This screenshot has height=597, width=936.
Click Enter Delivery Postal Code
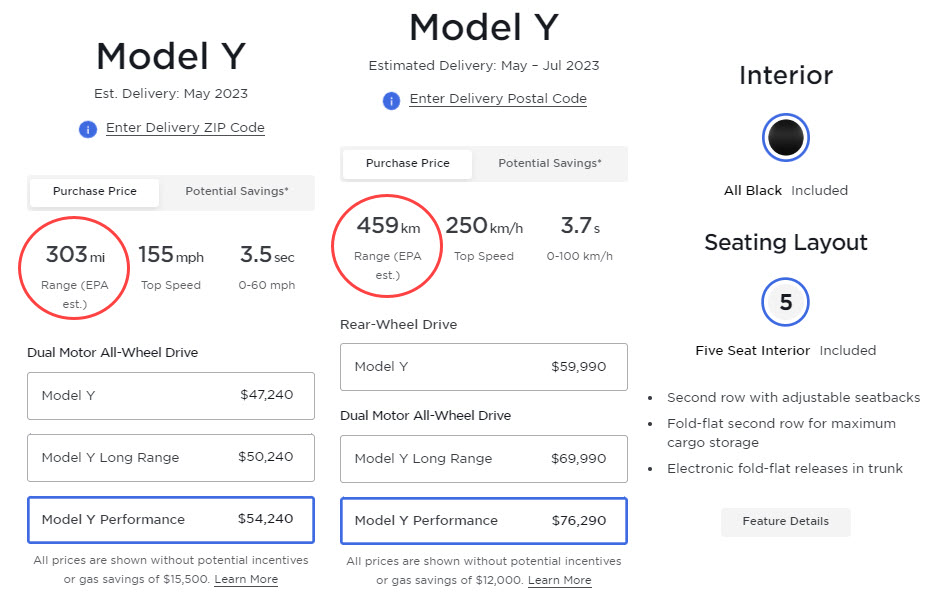[497, 99]
